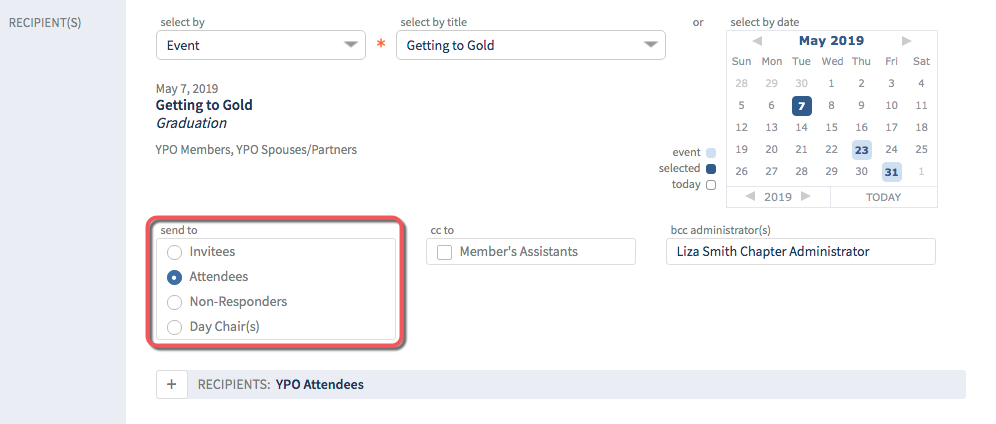Viewport: 996px width, 424px height.
Task: Choose Day Chair(s) radio option
Action: (174, 328)
